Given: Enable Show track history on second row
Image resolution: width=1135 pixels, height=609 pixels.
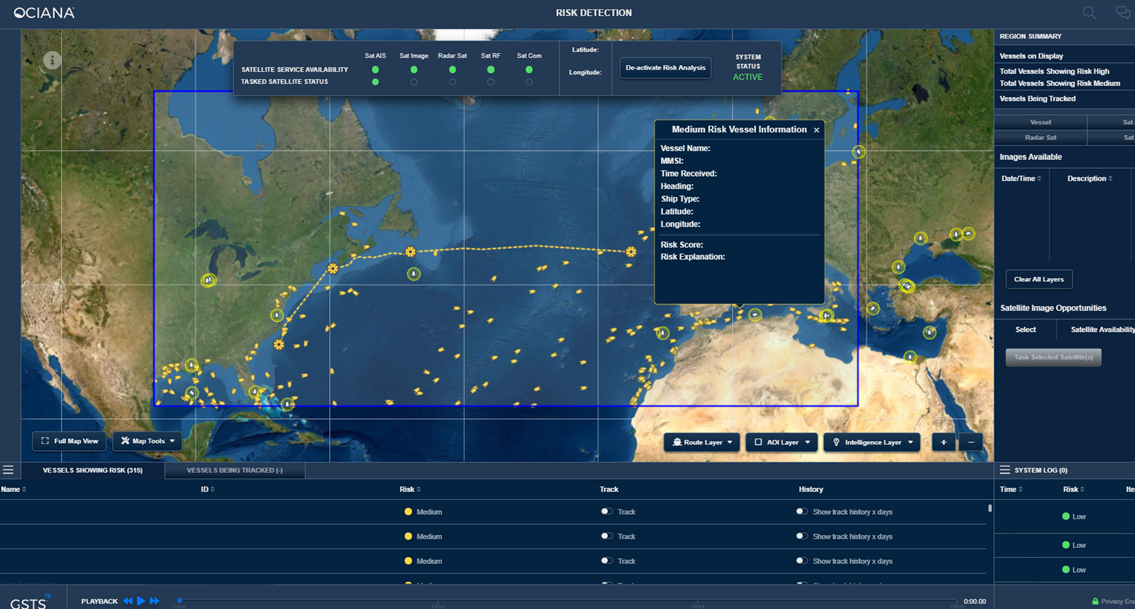Looking at the screenshot, I should coord(801,536).
